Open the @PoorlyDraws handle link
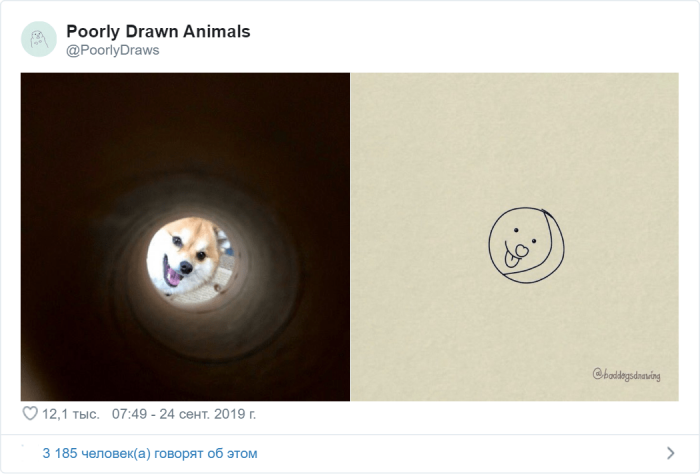Screen dimensions: 700x474 pyautogui.click(x=112, y=50)
